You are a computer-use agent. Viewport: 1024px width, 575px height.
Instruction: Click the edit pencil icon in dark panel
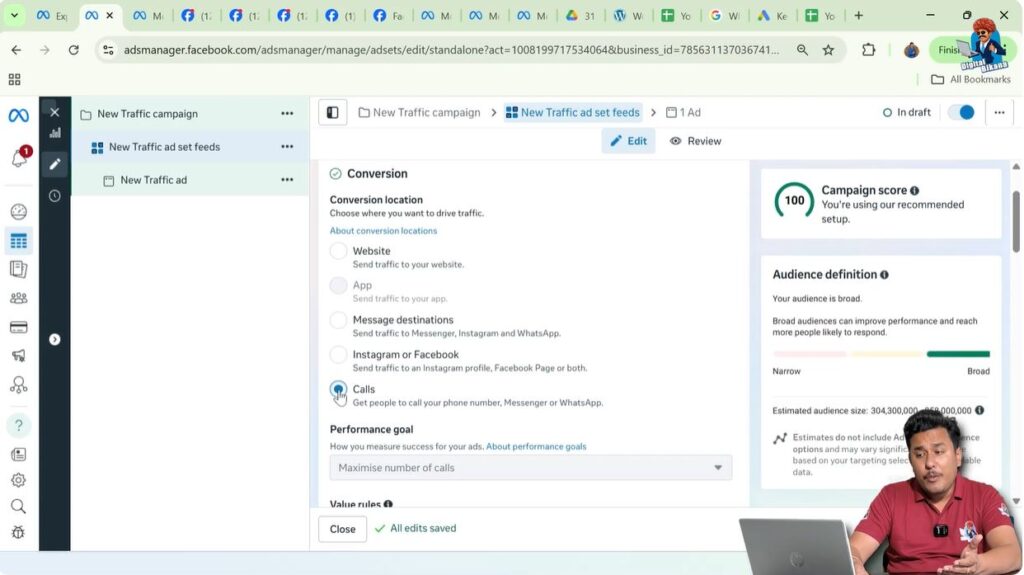point(55,163)
